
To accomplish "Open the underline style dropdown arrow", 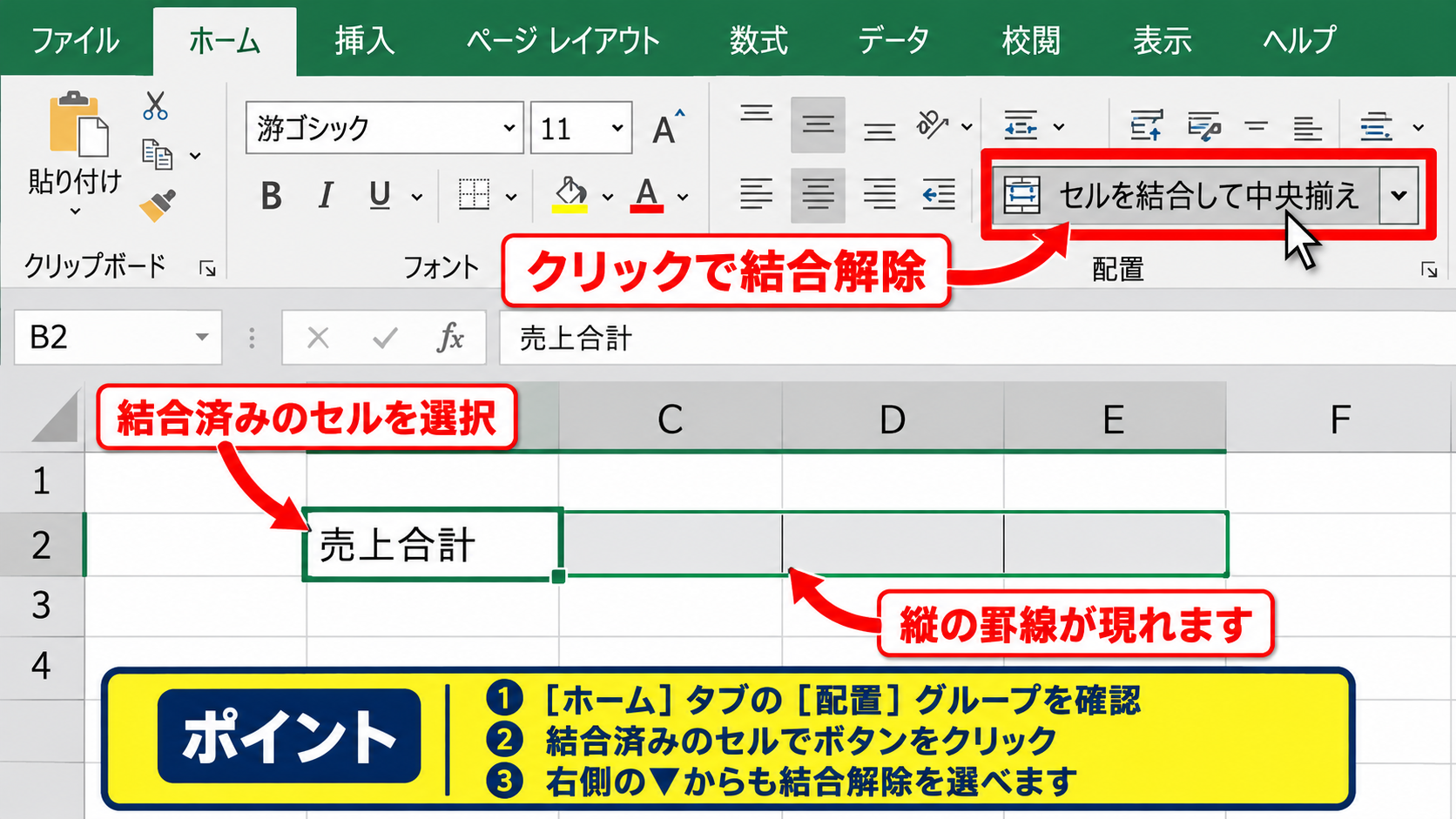I will tap(417, 198).
